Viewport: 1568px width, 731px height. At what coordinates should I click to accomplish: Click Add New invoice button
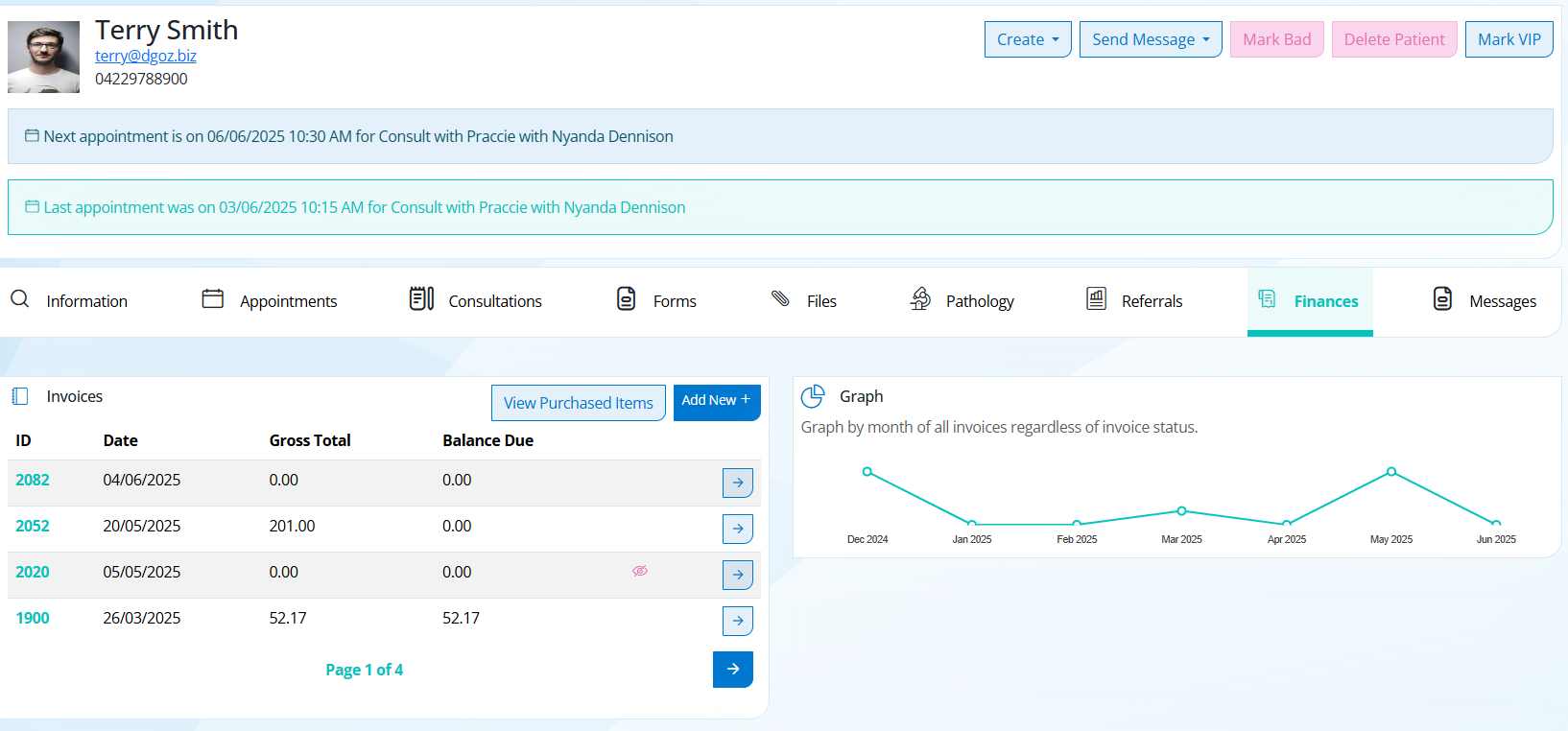tap(717, 401)
